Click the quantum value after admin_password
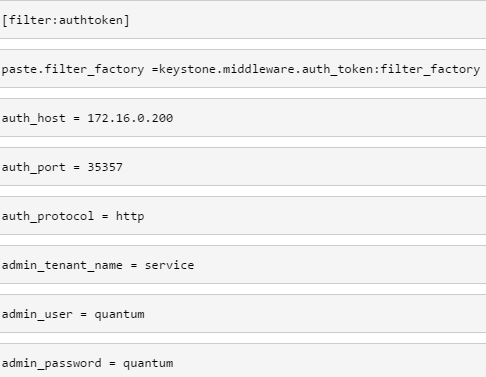The width and height of the screenshot is (486, 377). tap(148, 364)
